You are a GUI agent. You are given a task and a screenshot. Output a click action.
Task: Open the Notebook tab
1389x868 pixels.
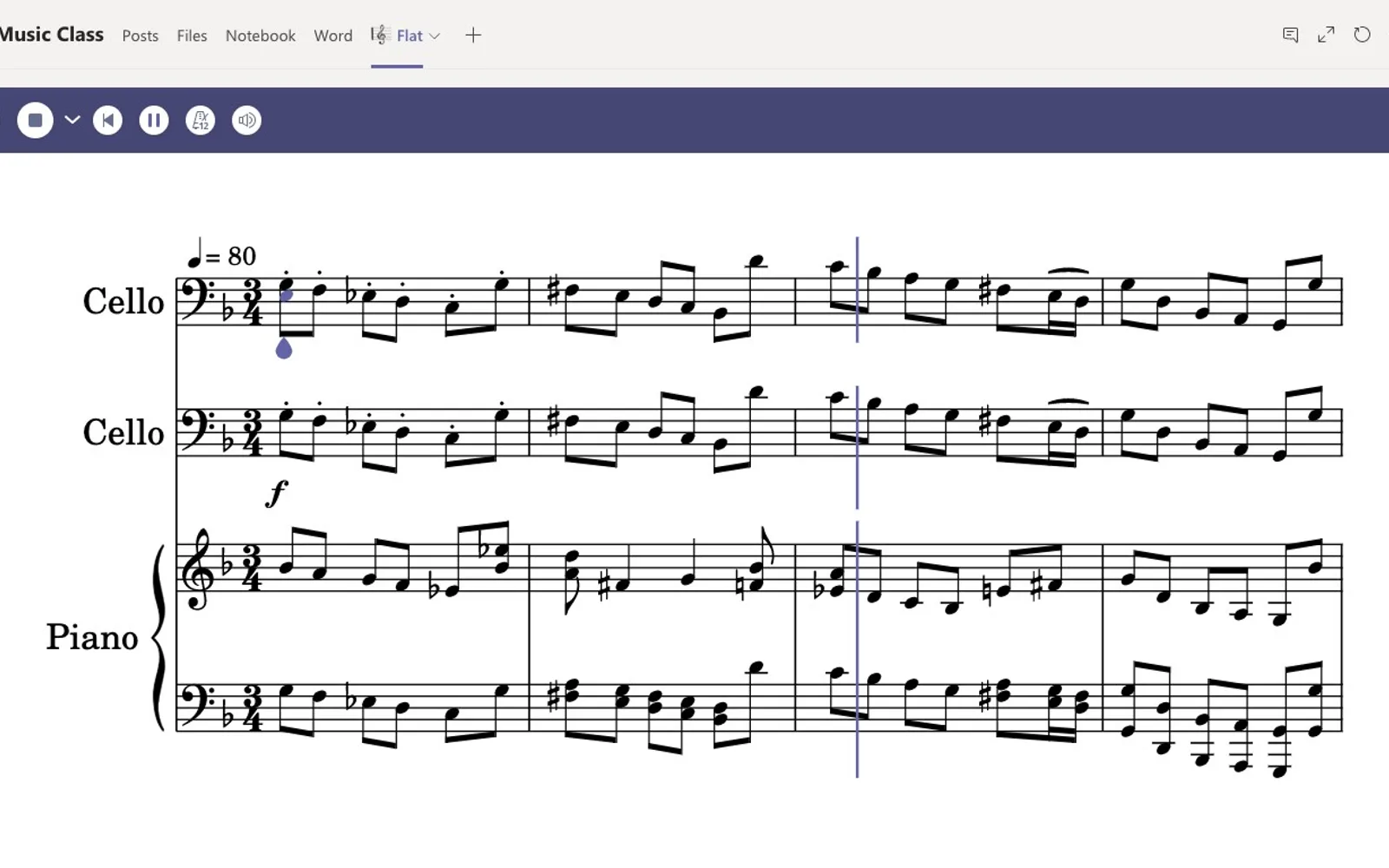(x=260, y=36)
